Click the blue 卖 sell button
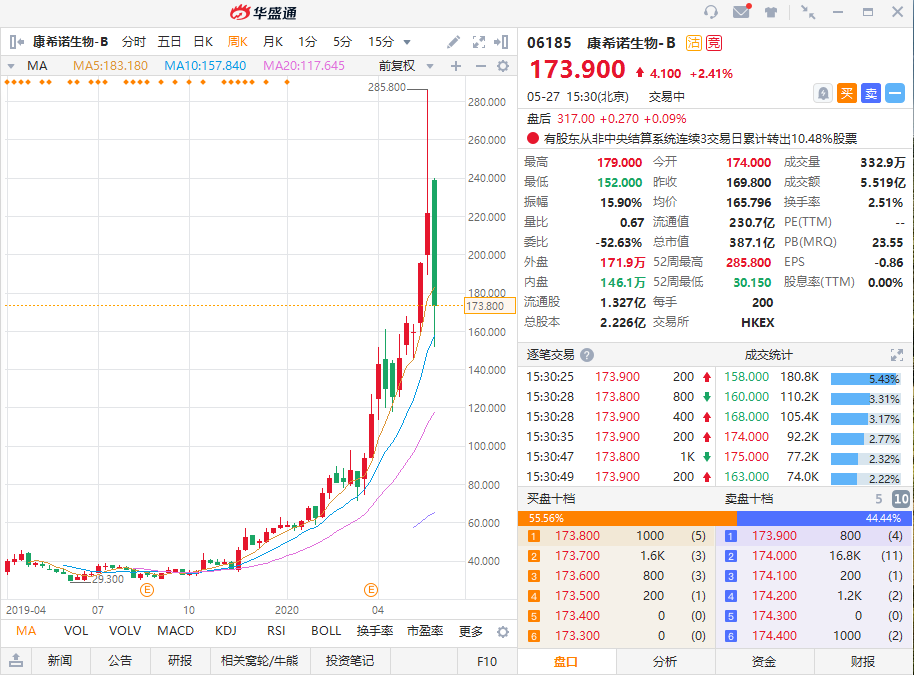 (871, 93)
